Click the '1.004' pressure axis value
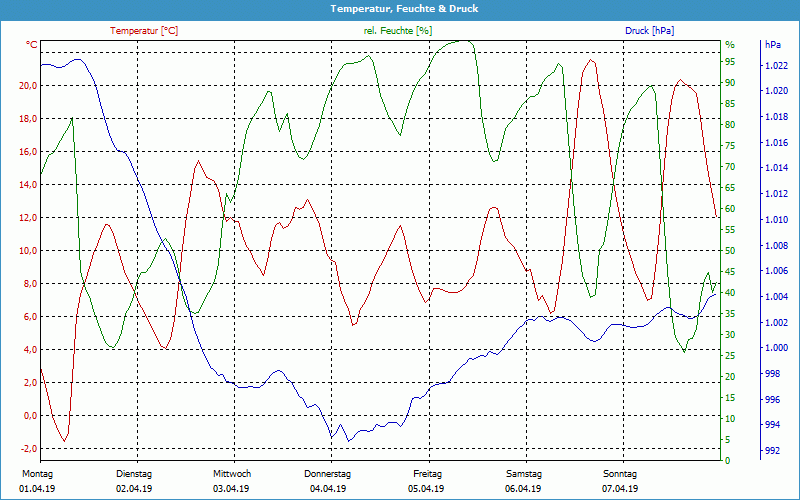Viewport: 800px width, 500px height. coord(777,297)
